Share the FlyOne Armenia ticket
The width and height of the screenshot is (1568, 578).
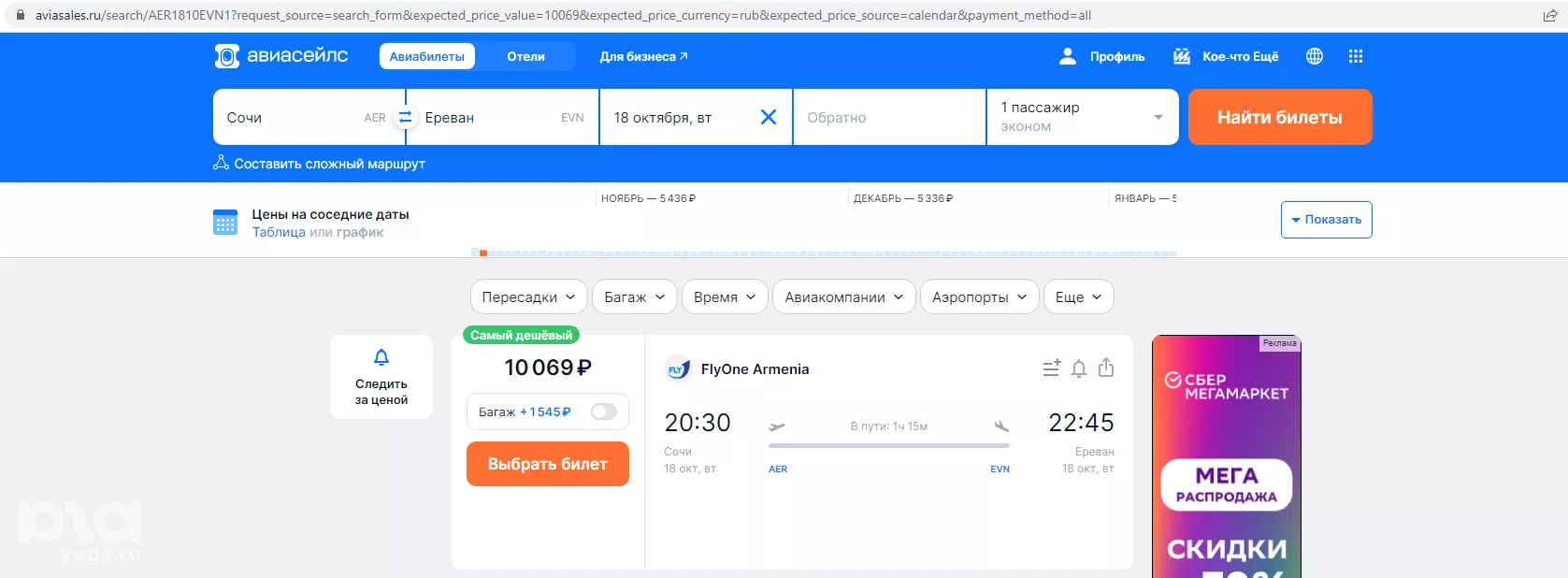click(x=1106, y=368)
